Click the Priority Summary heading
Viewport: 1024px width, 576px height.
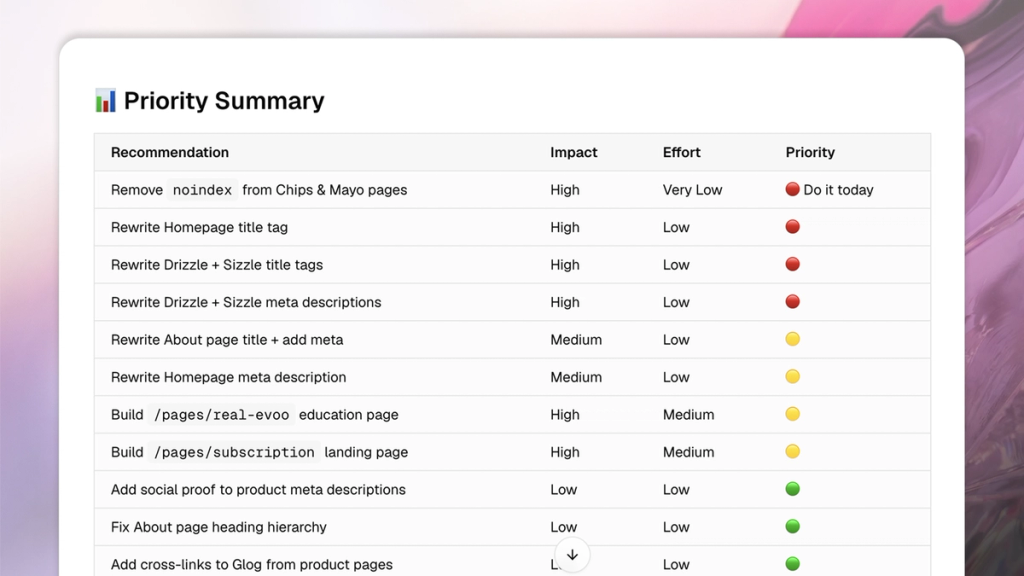[224, 101]
